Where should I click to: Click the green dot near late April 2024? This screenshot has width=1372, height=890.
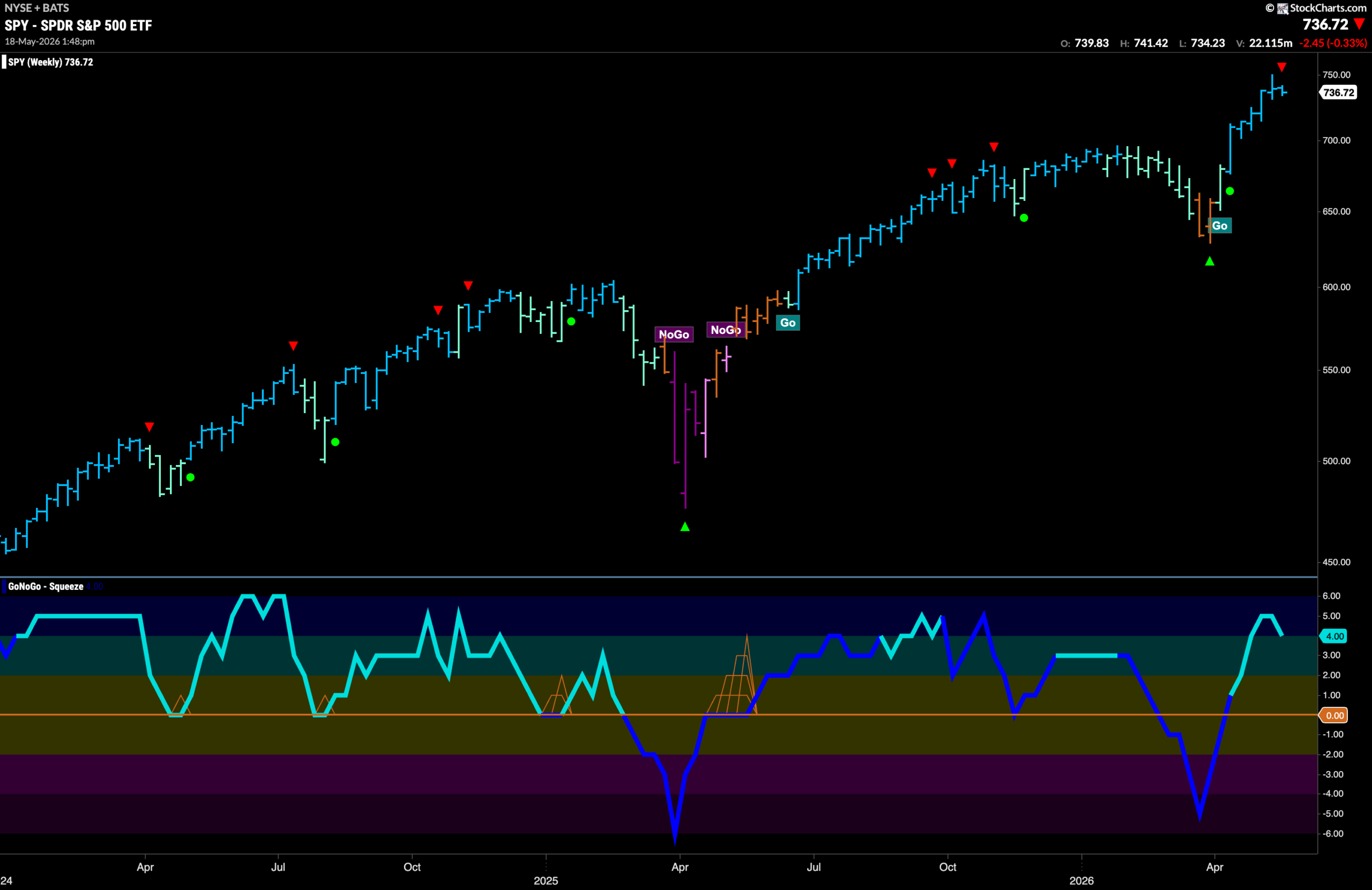190,477
